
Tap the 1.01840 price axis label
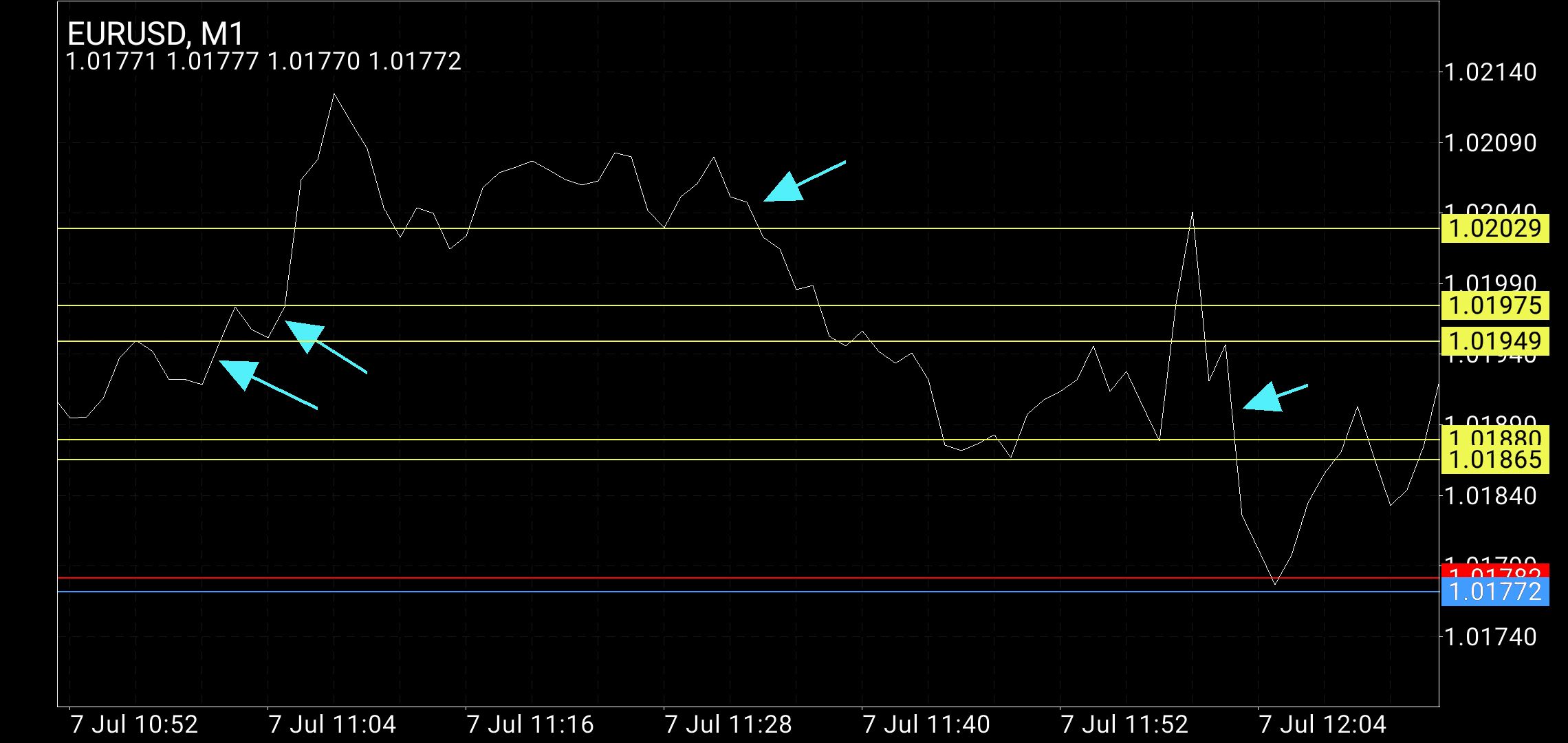[x=1490, y=496]
